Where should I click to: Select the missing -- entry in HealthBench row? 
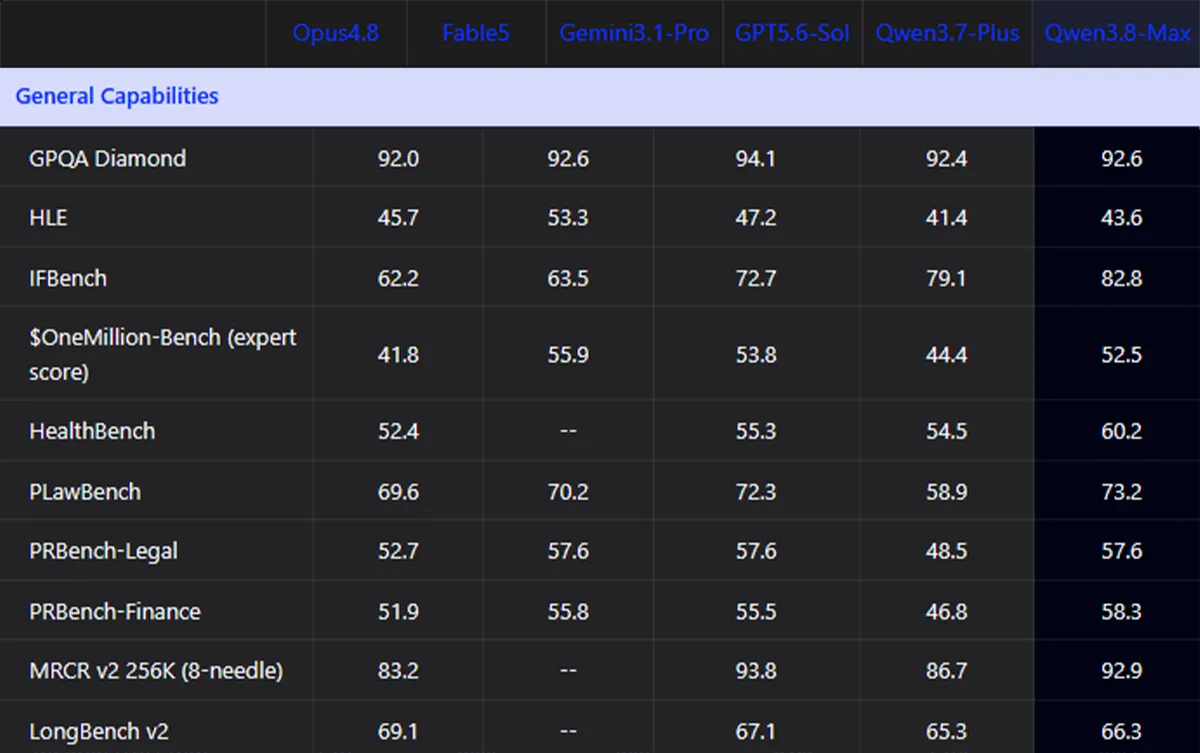[x=568, y=431]
